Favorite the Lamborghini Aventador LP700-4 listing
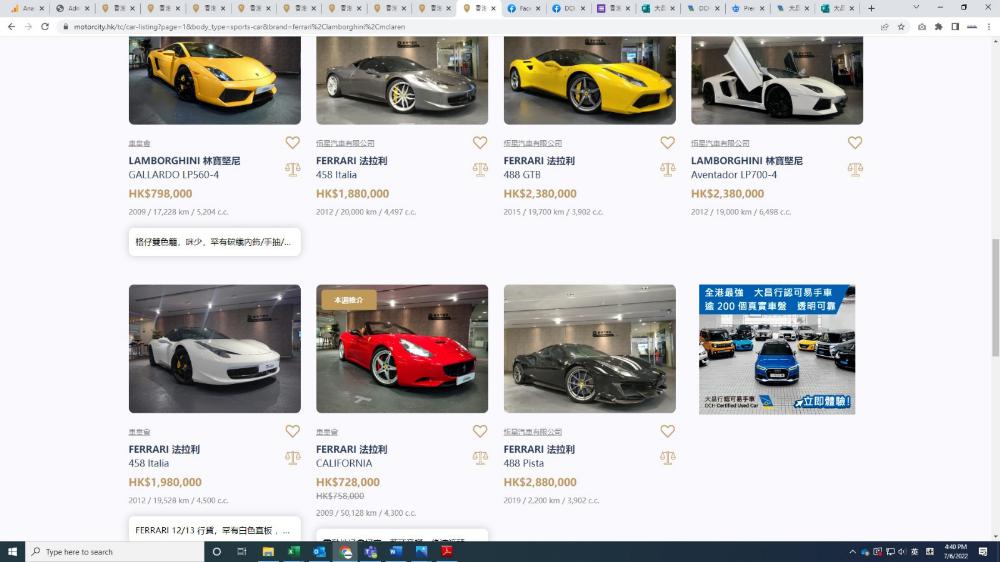 pyautogui.click(x=855, y=143)
